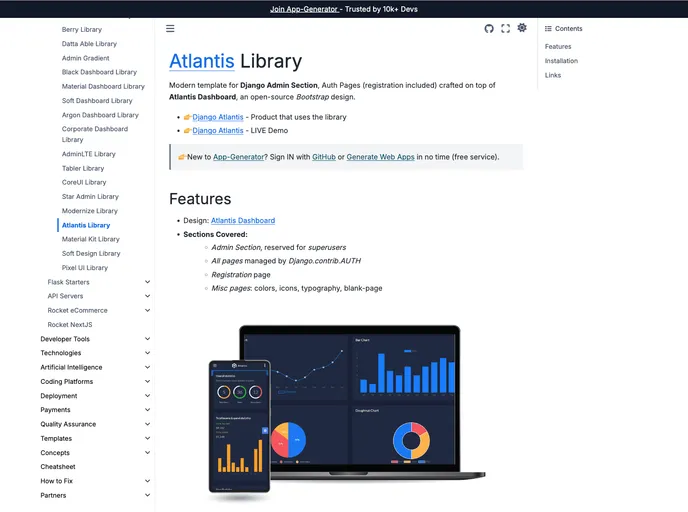Click the App-Generator link in notice

pos(238,157)
